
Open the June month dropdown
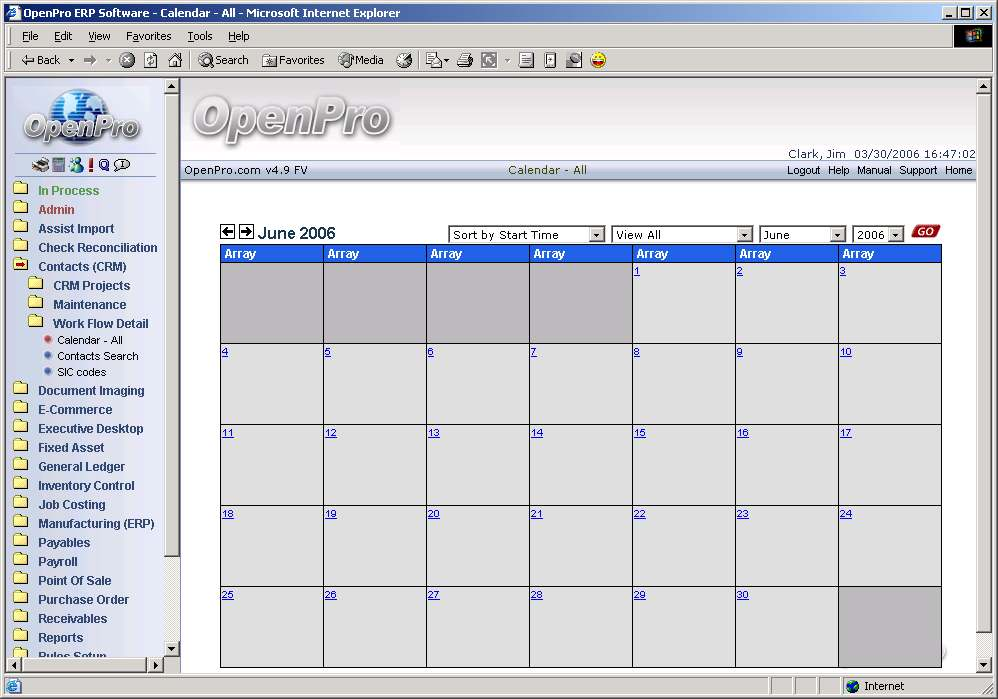click(803, 235)
